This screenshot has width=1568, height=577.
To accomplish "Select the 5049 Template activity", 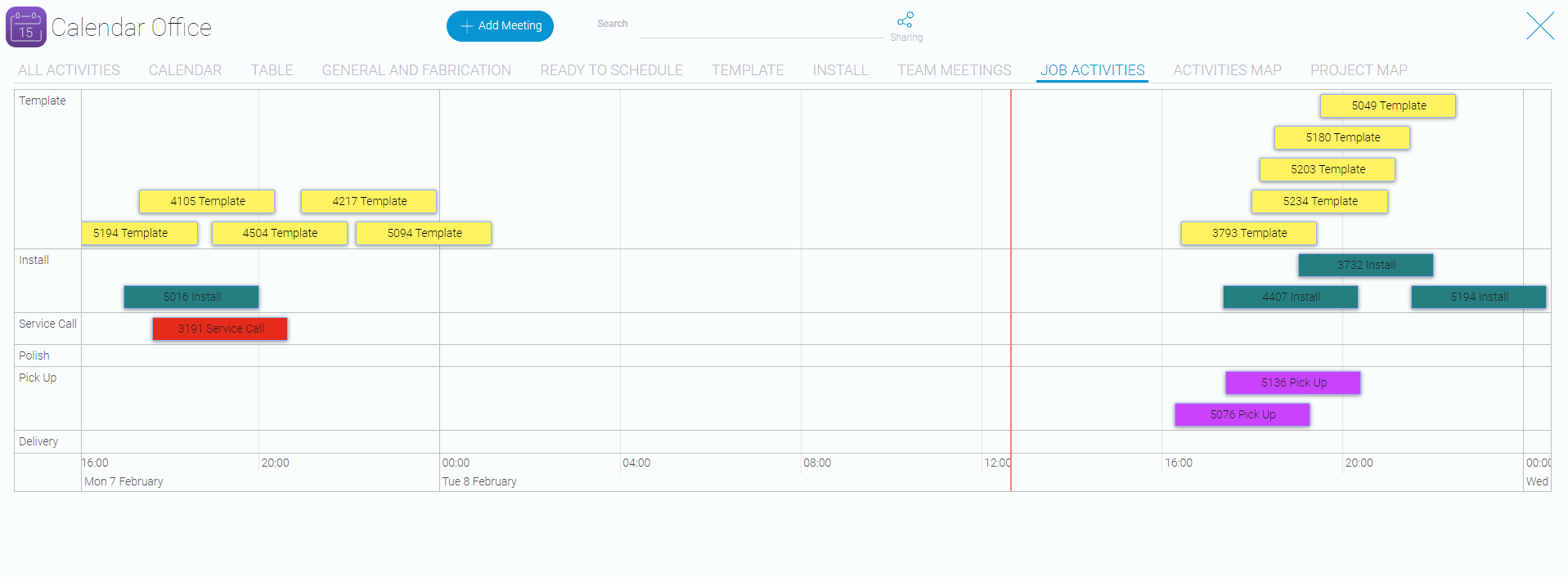I will click(1388, 105).
